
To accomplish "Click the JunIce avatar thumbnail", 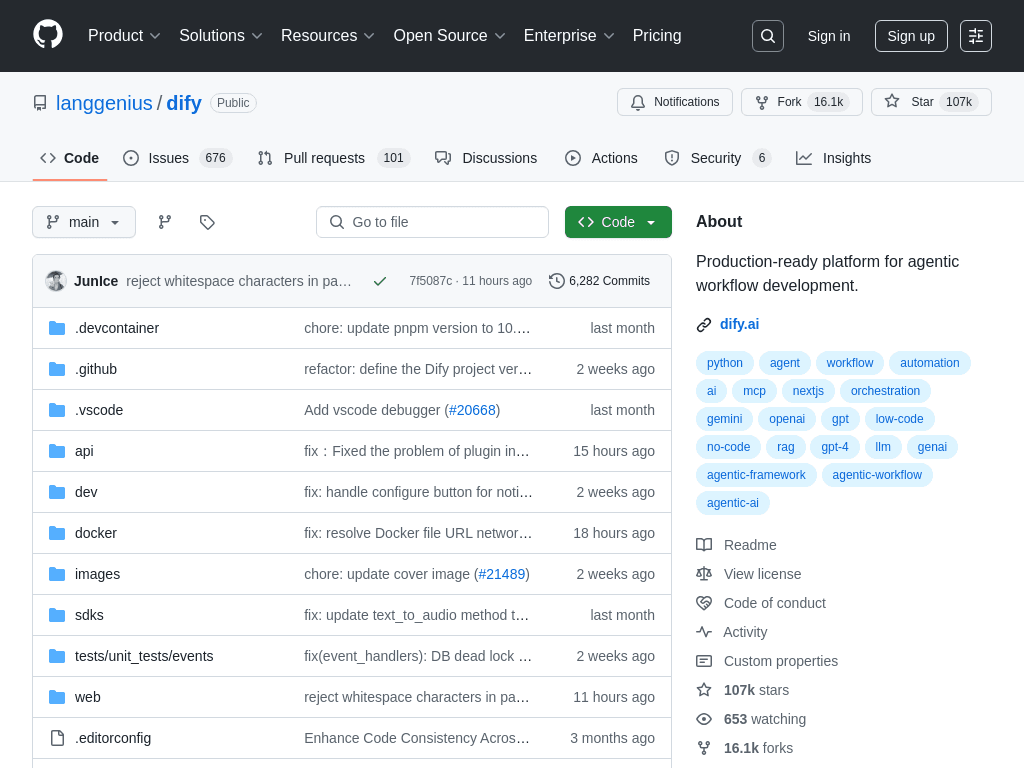I will click(56, 281).
